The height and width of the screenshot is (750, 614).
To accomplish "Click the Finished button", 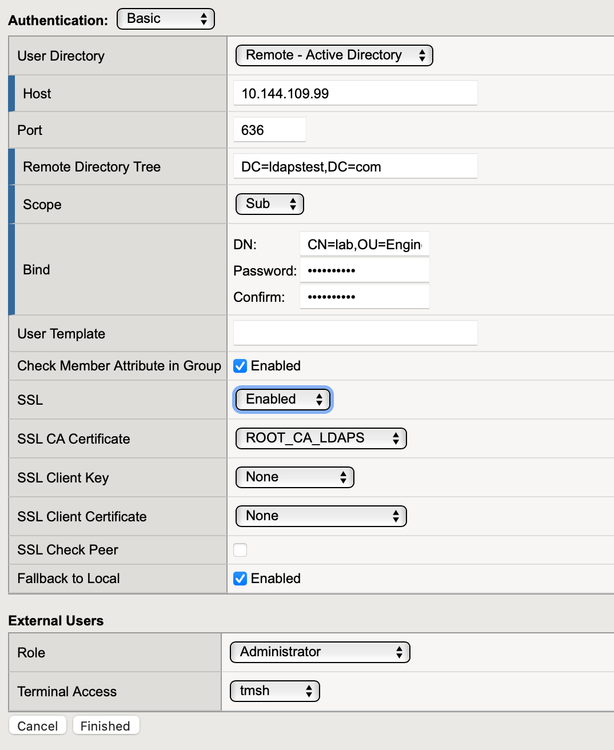I will tap(105, 726).
